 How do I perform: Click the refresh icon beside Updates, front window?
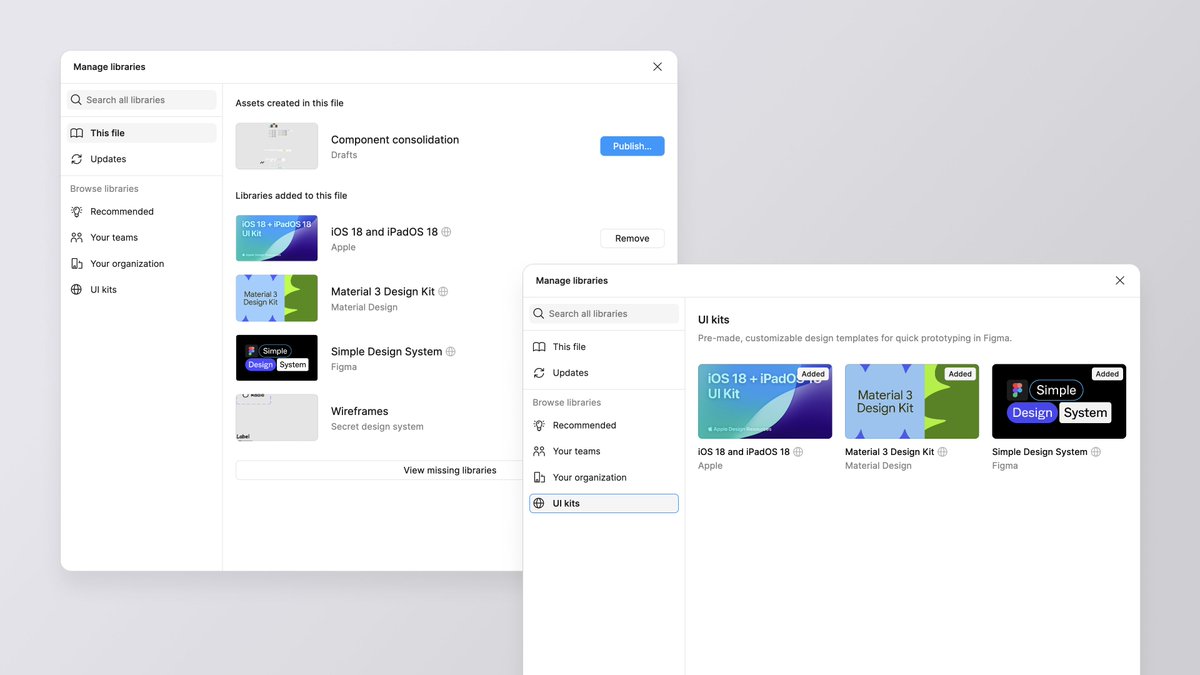click(539, 373)
